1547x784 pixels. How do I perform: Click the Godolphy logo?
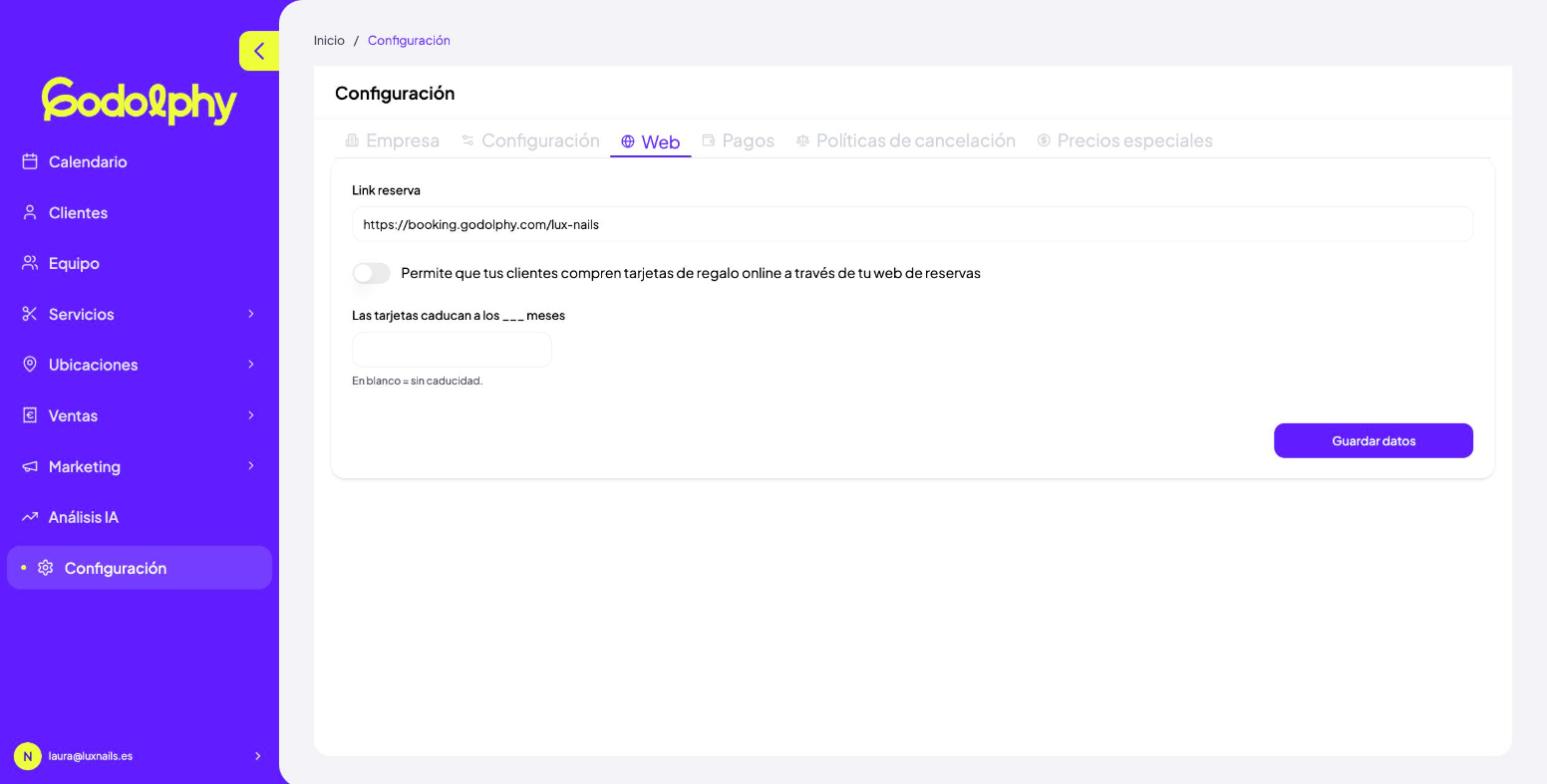click(139, 101)
